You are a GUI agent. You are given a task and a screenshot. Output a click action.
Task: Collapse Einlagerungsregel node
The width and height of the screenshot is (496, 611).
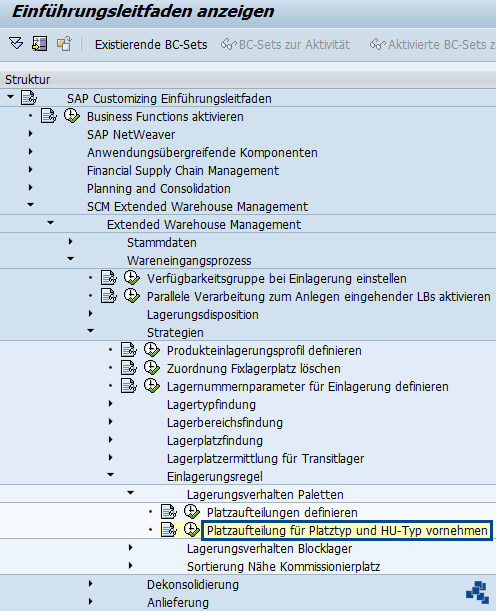pyautogui.click(x=110, y=475)
